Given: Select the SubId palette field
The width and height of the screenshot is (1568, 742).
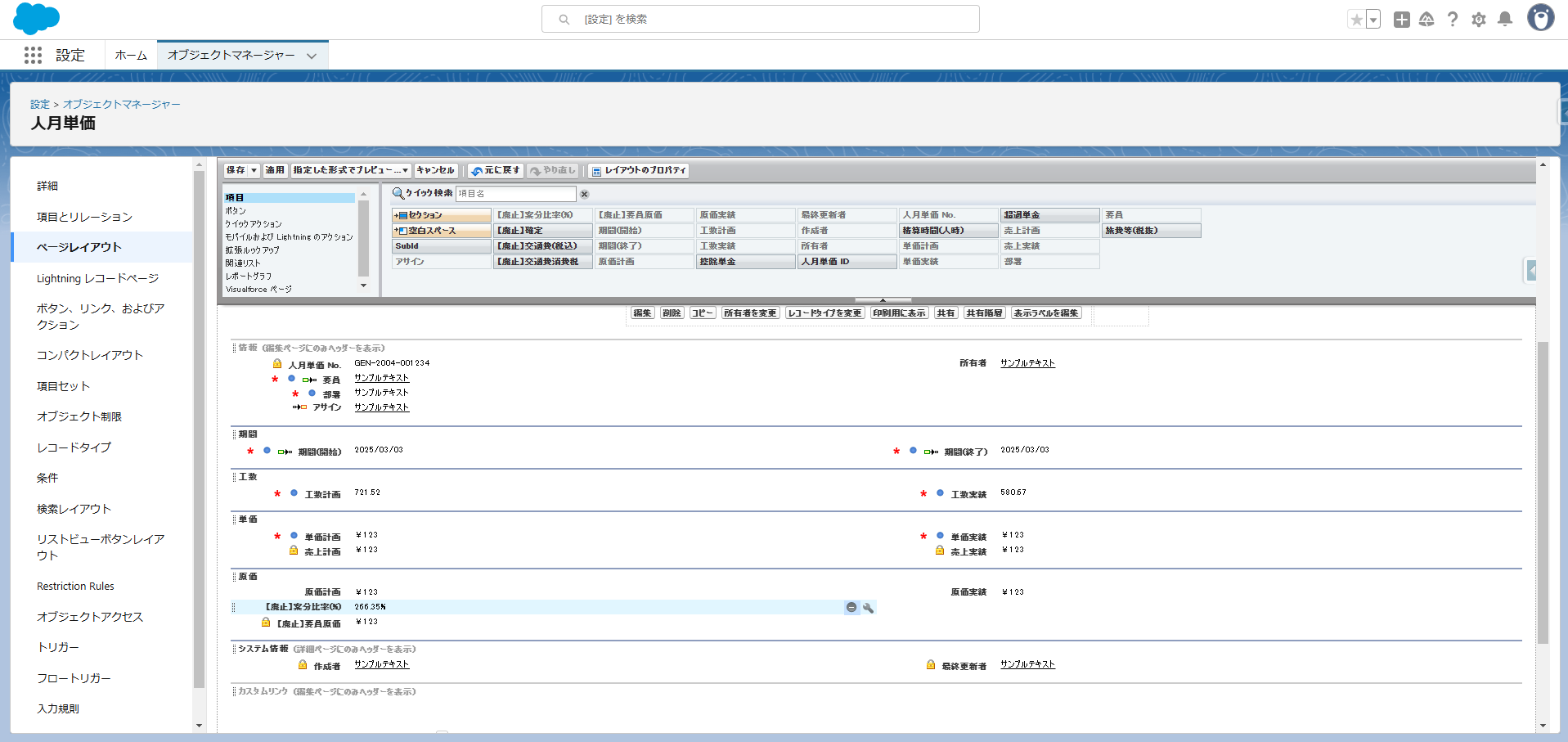Looking at the screenshot, I should click(442, 246).
